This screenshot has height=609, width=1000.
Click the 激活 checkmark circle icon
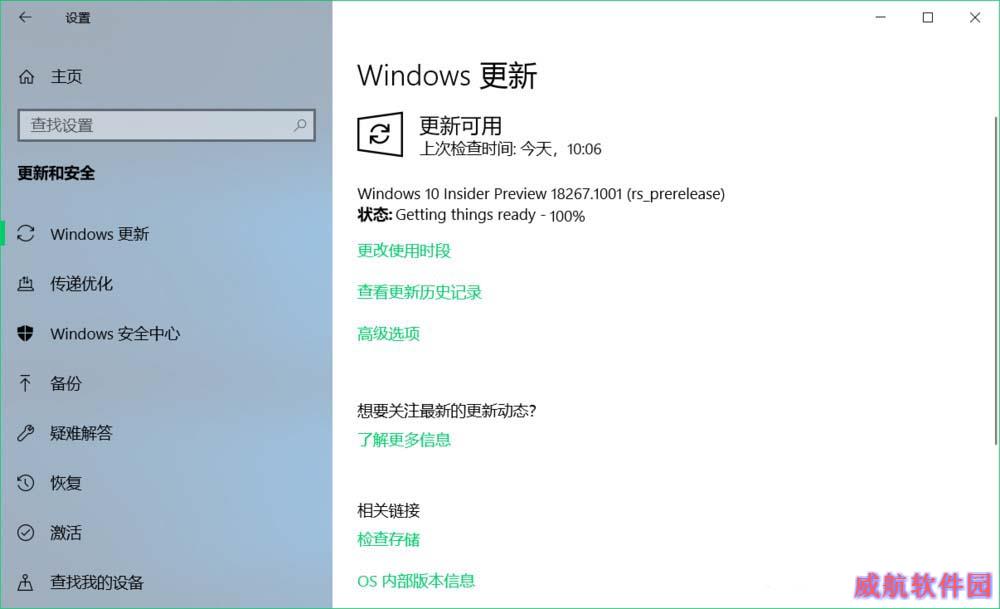point(26,532)
